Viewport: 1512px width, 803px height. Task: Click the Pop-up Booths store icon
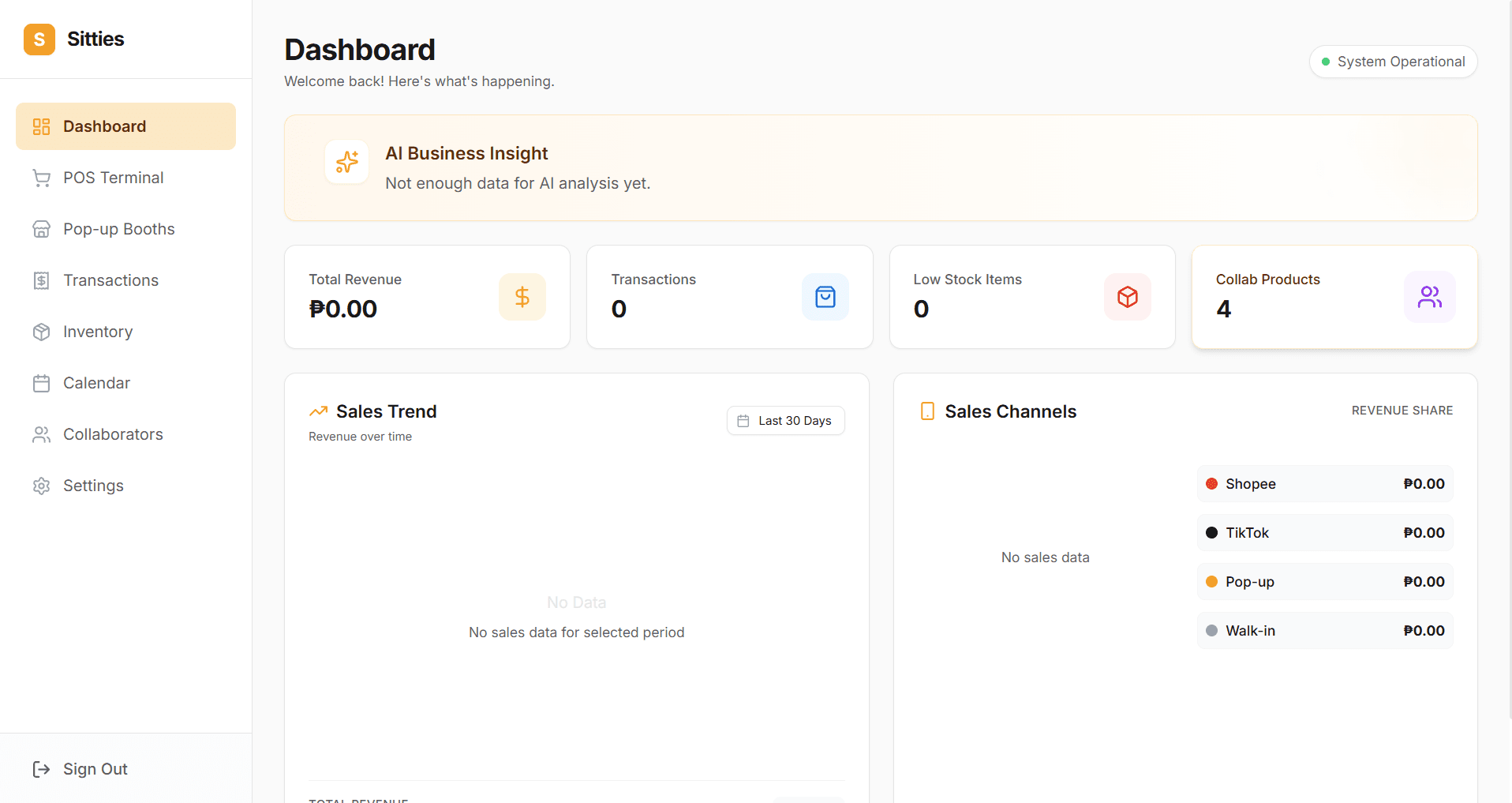click(41, 229)
